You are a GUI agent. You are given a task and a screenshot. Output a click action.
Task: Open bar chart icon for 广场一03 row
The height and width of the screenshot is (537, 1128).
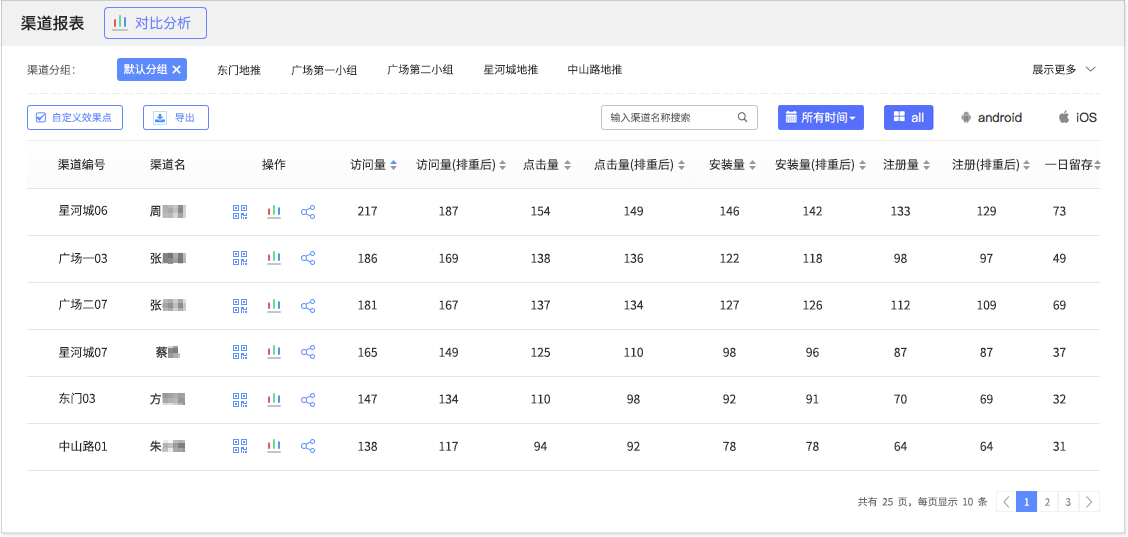click(274, 258)
